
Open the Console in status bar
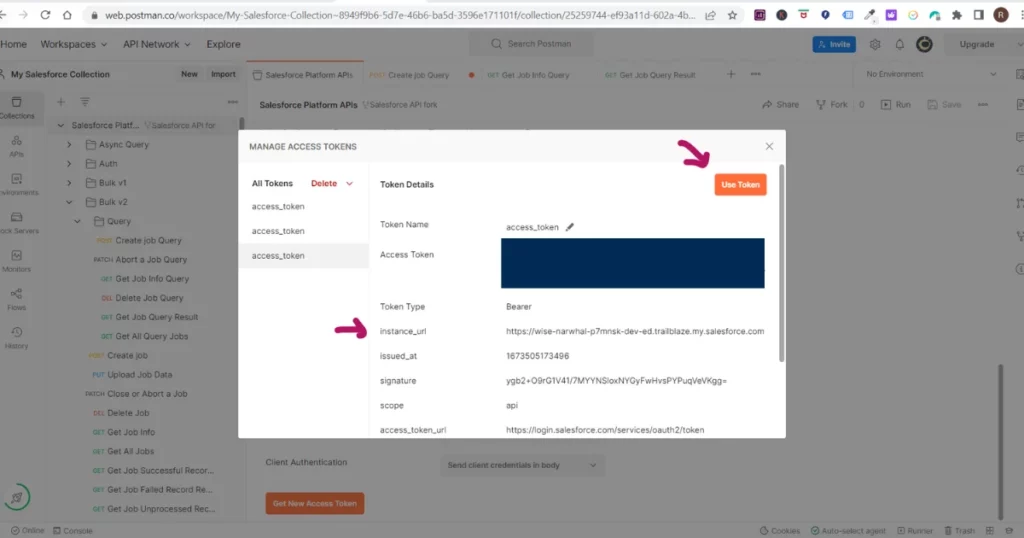72,531
